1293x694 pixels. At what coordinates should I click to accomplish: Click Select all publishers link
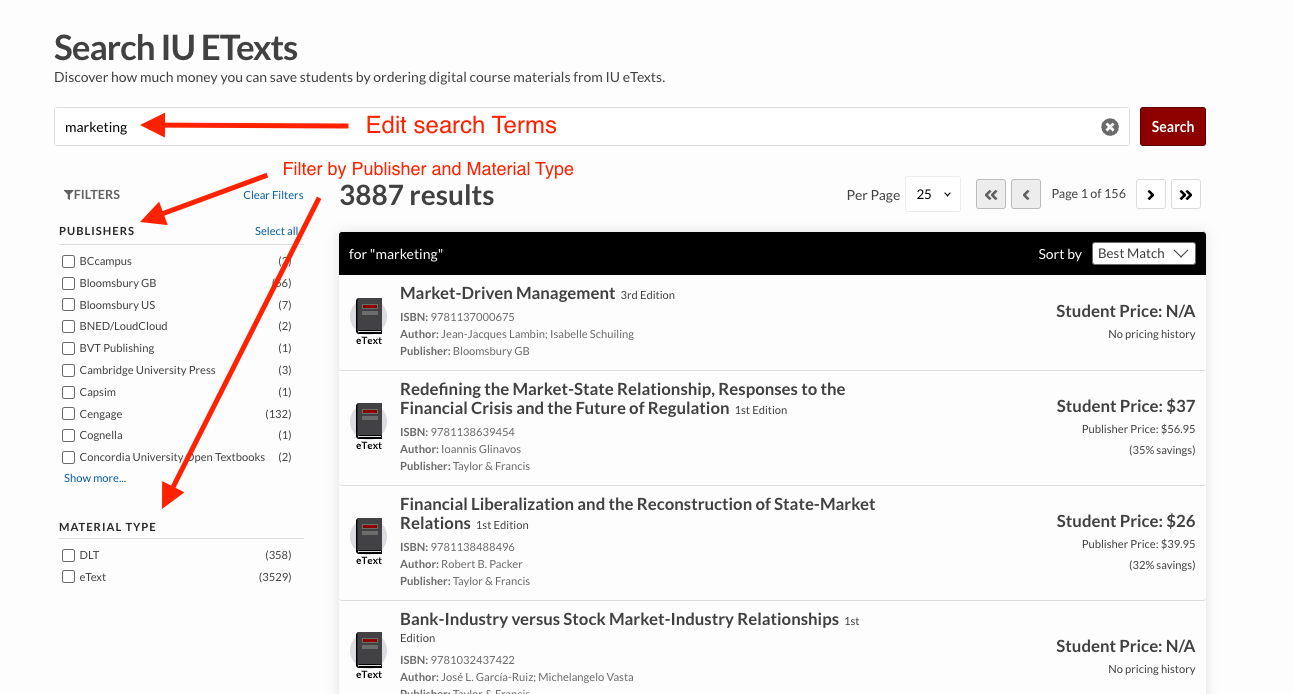tap(276, 231)
